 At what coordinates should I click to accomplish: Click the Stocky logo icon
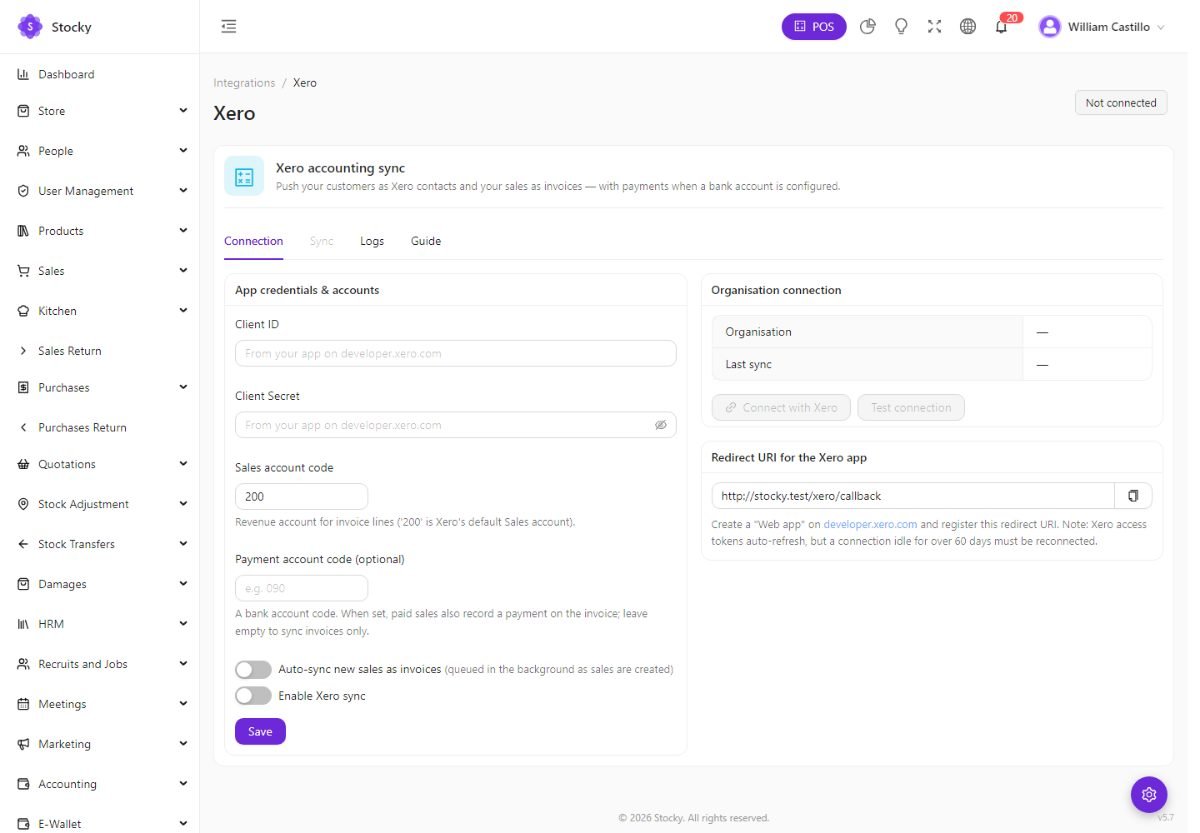click(30, 26)
